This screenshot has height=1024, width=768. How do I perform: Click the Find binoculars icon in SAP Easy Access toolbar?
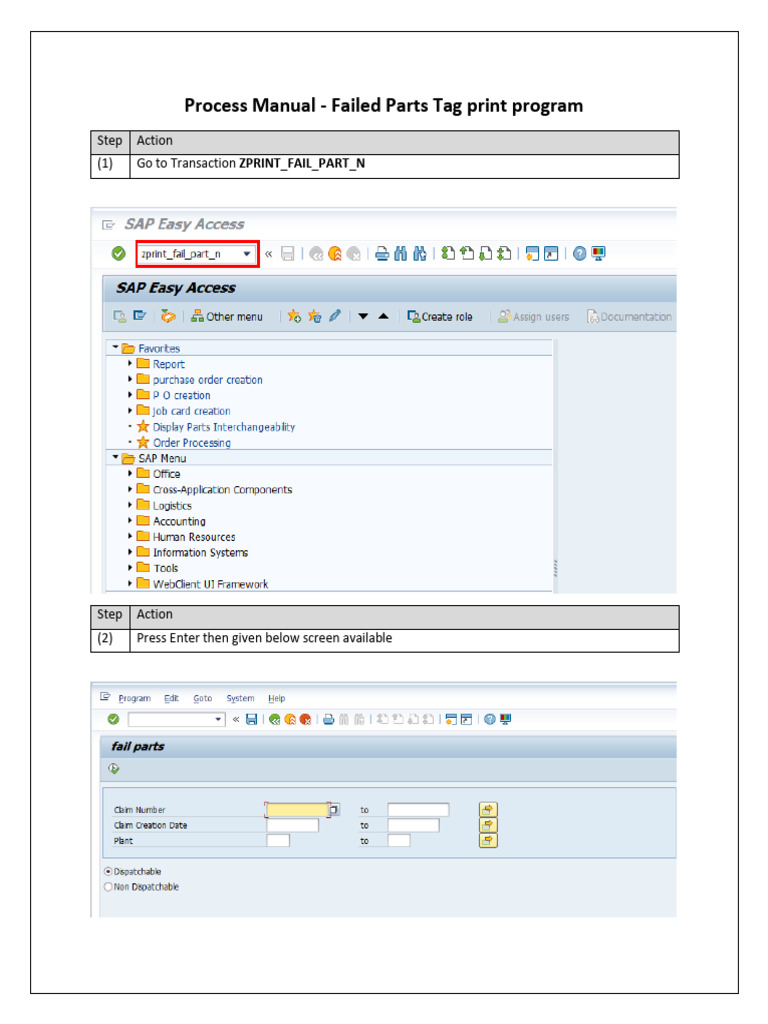pos(400,253)
